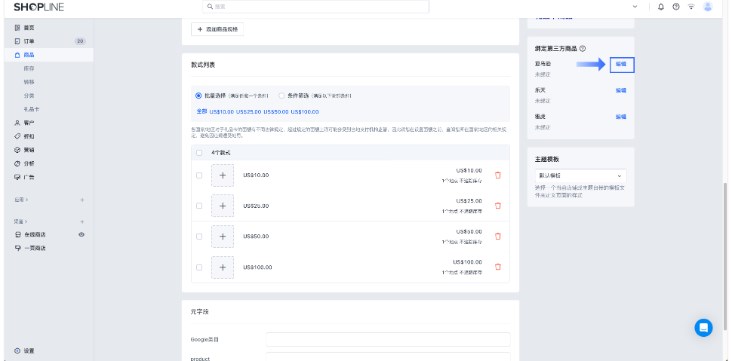Open 分析 analytics in the sidebar
Viewport: 731px width, 361px height.
tap(24, 164)
